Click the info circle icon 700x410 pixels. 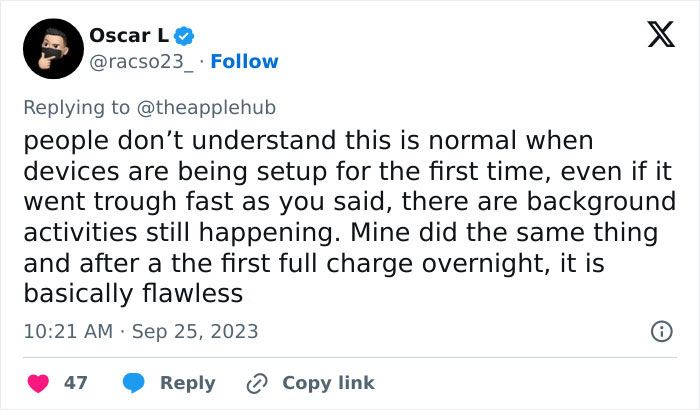tap(661, 331)
